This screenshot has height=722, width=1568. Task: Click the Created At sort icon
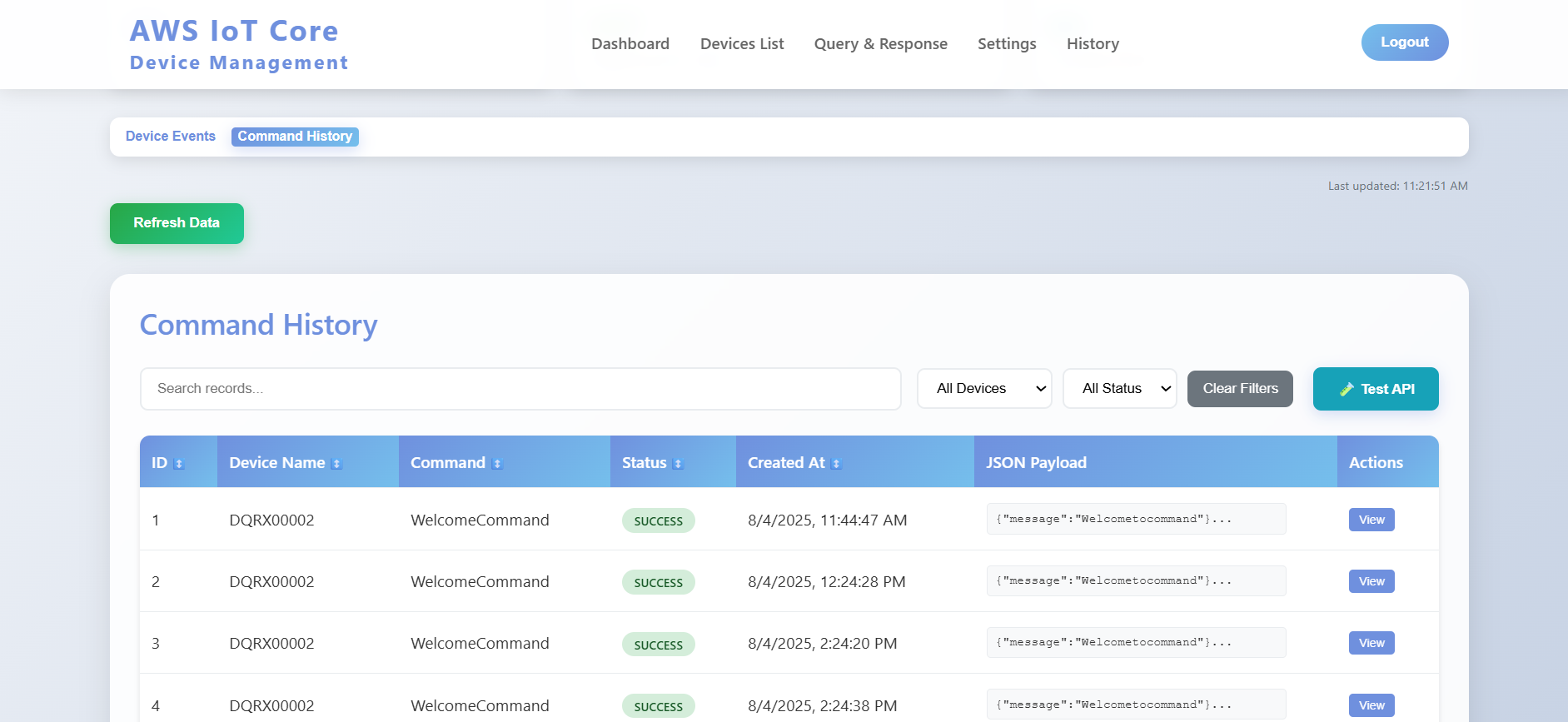(x=836, y=464)
